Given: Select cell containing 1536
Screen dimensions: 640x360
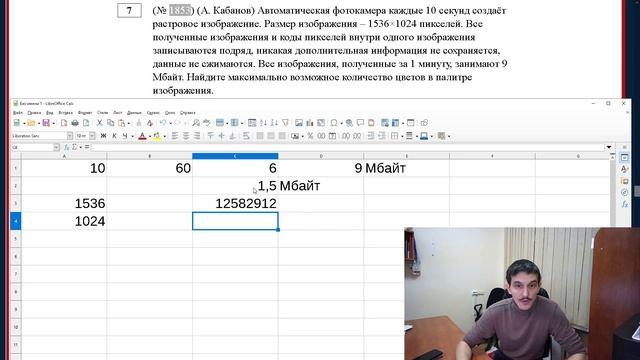Looking at the screenshot, I should (x=64, y=203).
